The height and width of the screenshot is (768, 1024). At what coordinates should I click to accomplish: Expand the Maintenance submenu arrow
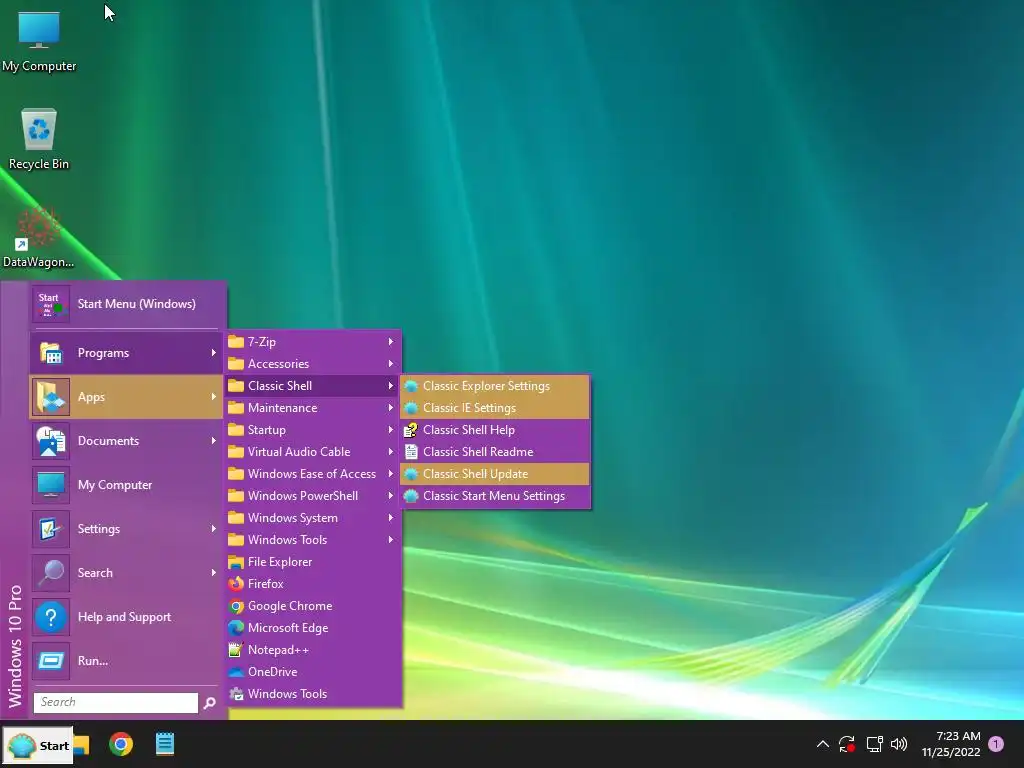coord(391,408)
